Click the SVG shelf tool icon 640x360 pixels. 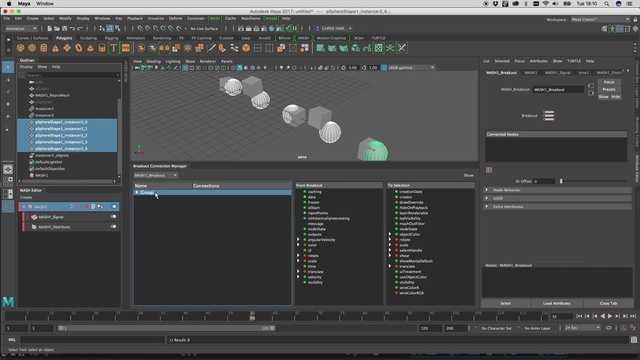pyautogui.click(x=125, y=48)
